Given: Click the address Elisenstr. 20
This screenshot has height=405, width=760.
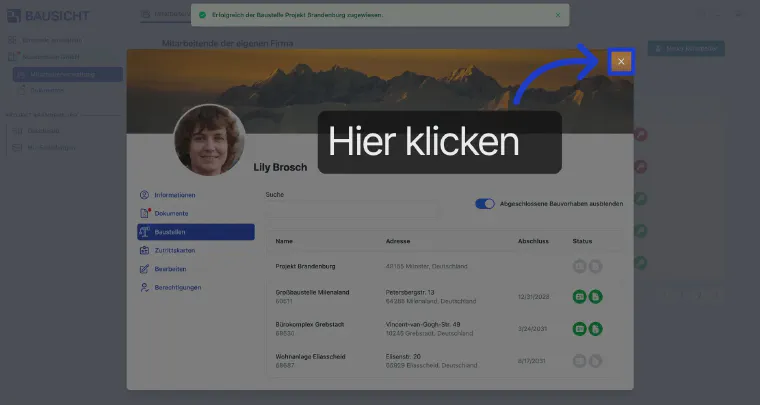Looking at the screenshot, I should [x=403, y=357].
